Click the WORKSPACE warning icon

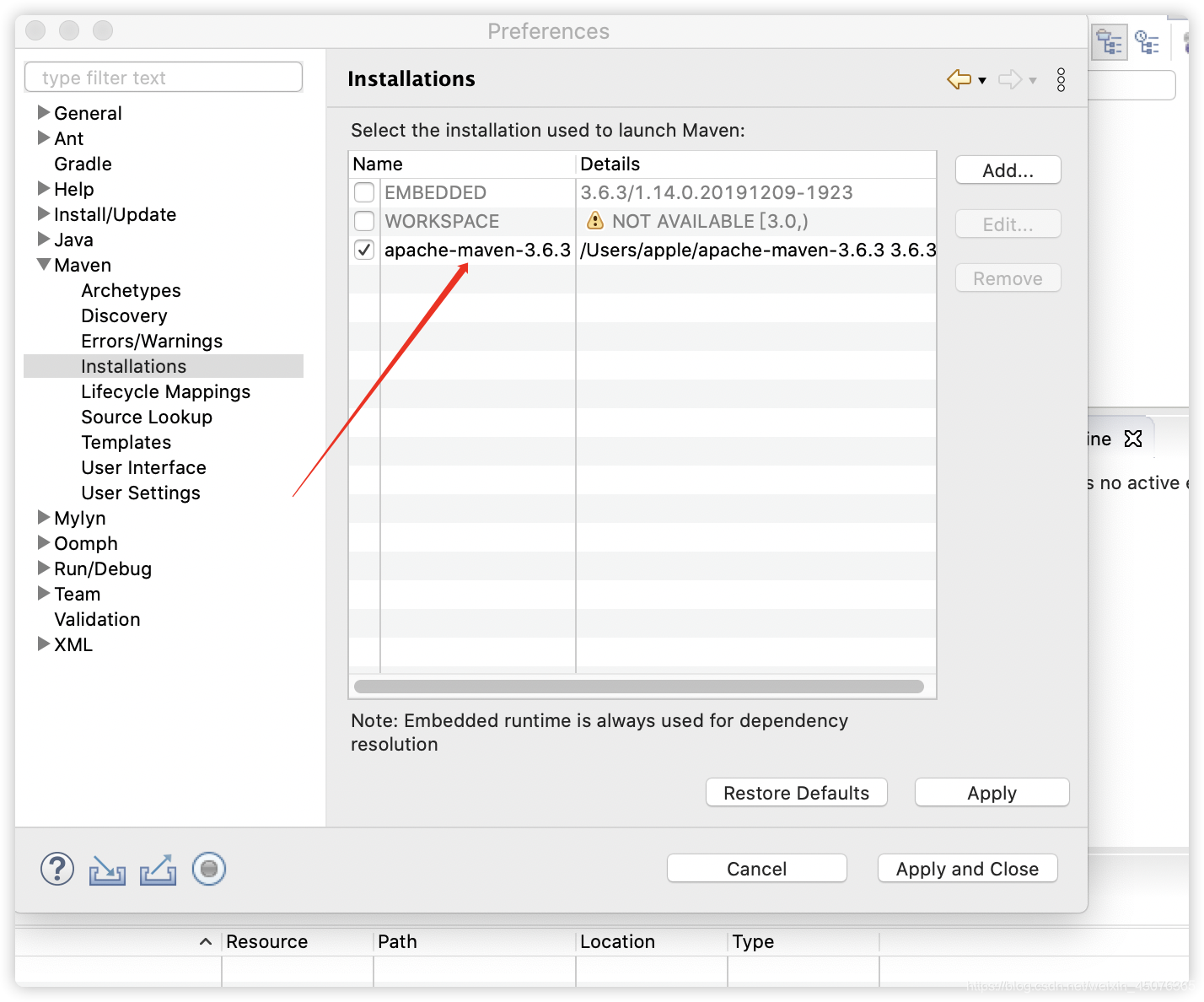[595, 221]
